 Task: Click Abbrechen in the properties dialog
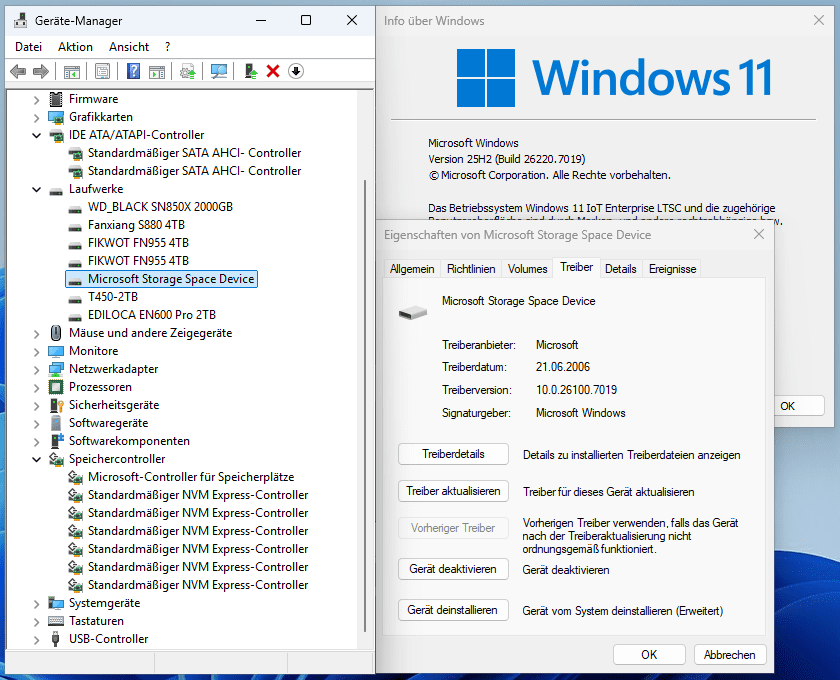pos(730,654)
